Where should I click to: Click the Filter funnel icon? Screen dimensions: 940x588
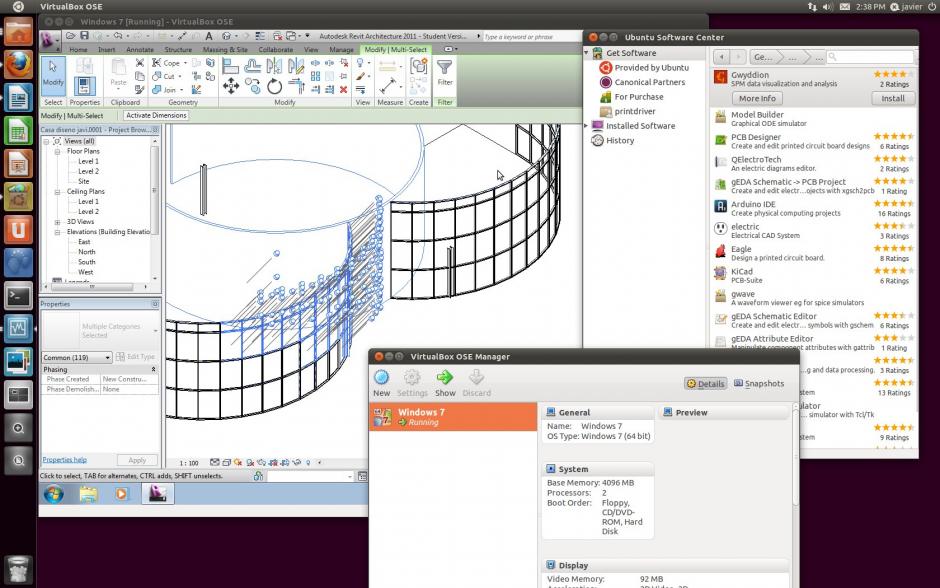(444, 67)
